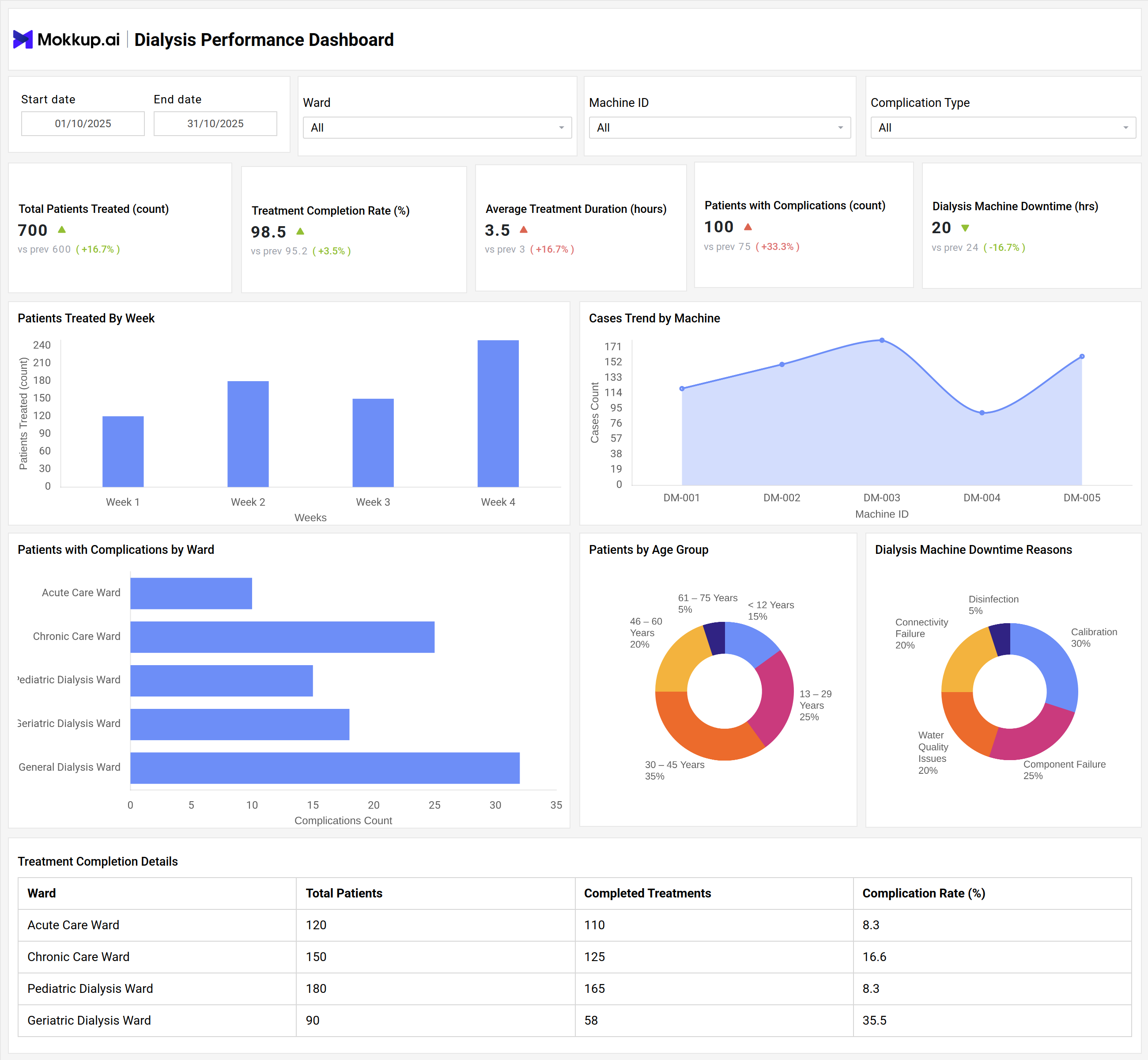Screen dimensions: 1148x1060
Task: Click the General Dialysis Ward bar
Action: click(325, 768)
